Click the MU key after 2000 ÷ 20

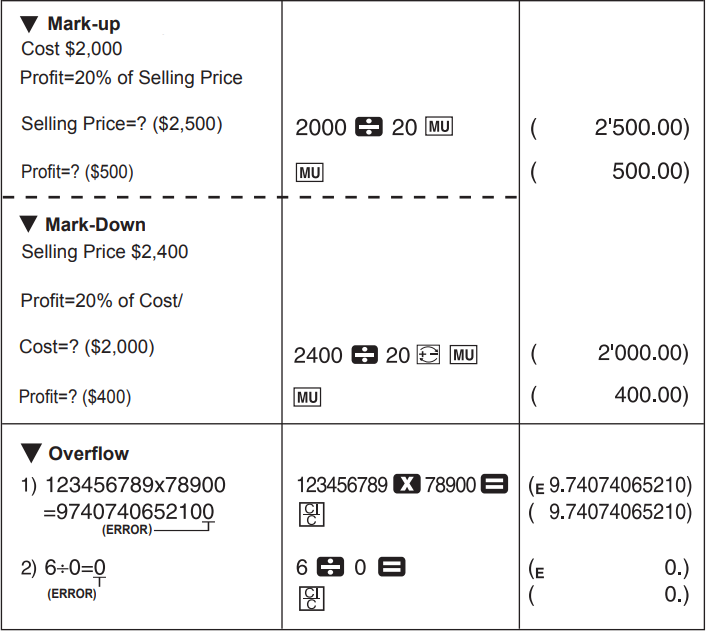440,128
